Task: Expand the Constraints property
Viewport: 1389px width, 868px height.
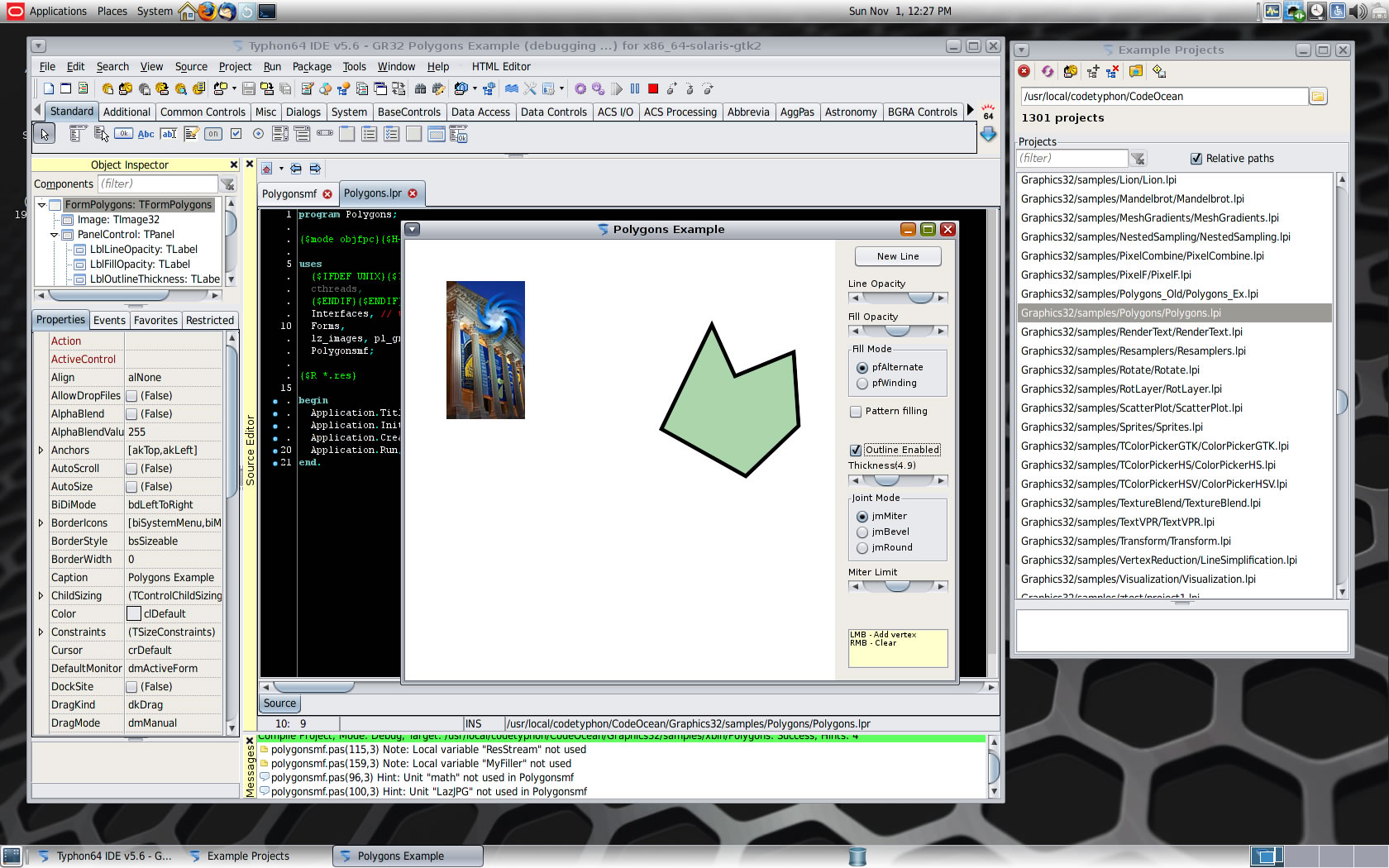Action: 41,632
